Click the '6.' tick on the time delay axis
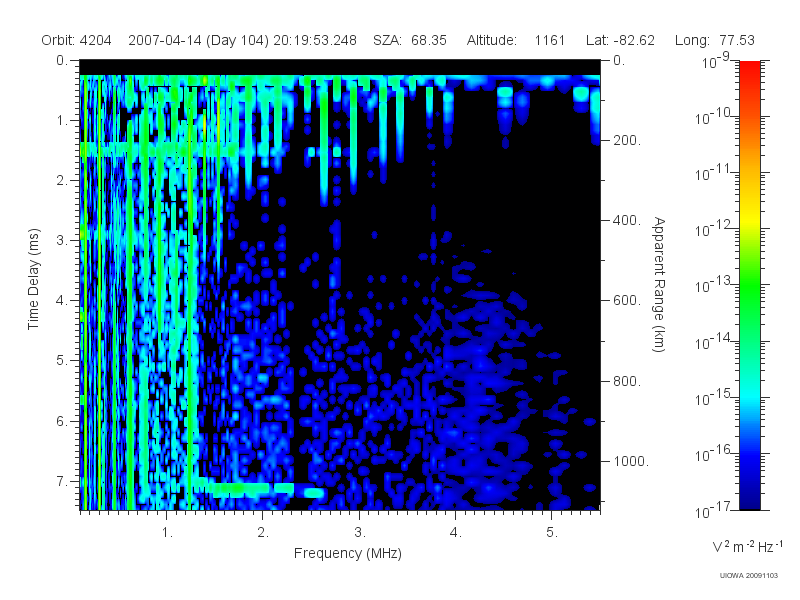Image resolution: width=800 pixels, height=600 pixels. pyautogui.click(x=62, y=421)
